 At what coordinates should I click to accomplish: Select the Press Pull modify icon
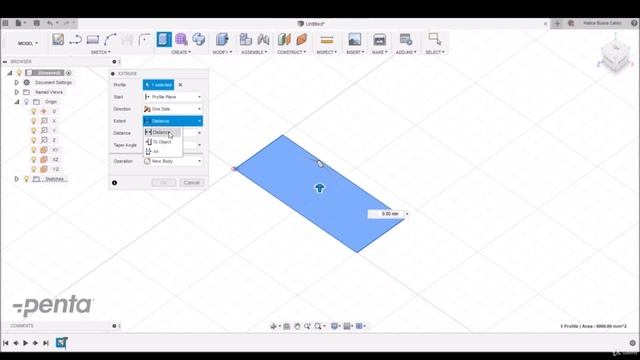coord(222,40)
